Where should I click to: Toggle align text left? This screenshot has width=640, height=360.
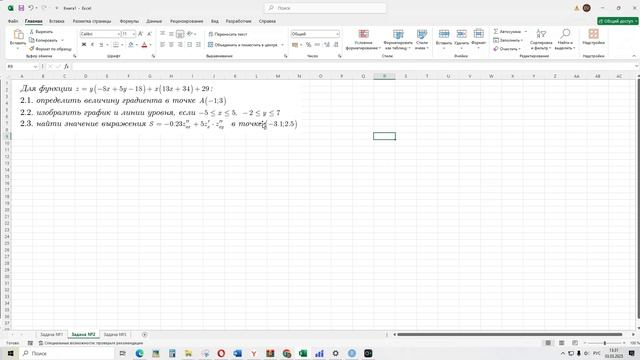coord(162,44)
